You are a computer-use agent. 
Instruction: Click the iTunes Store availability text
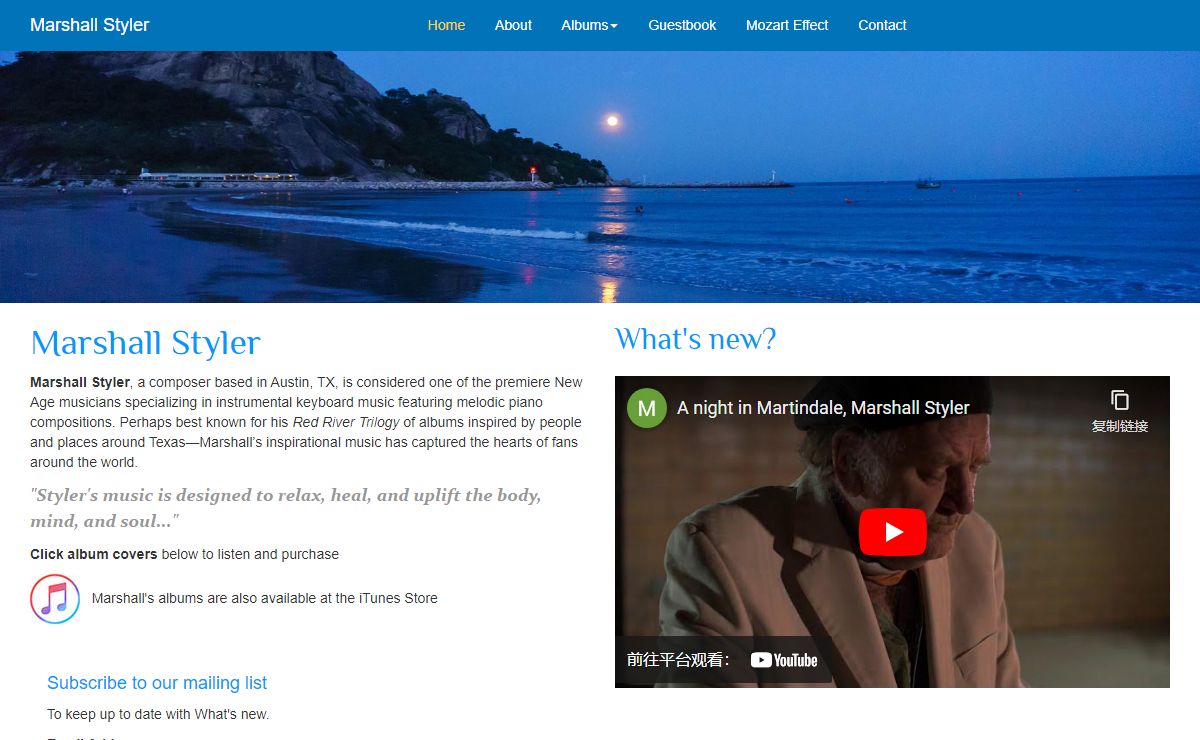point(265,598)
